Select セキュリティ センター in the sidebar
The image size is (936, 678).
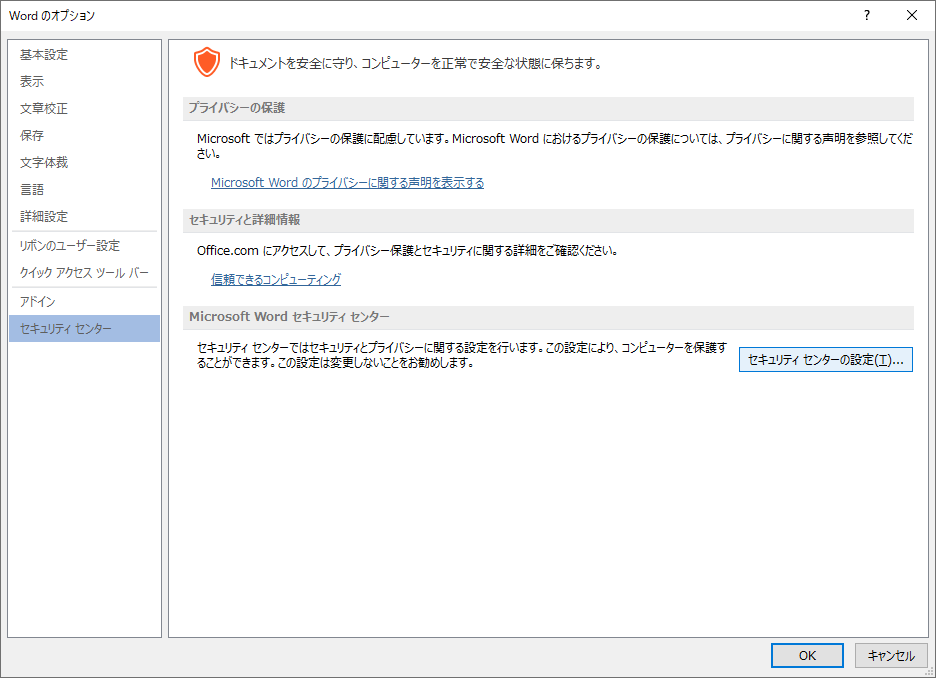pos(66,329)
